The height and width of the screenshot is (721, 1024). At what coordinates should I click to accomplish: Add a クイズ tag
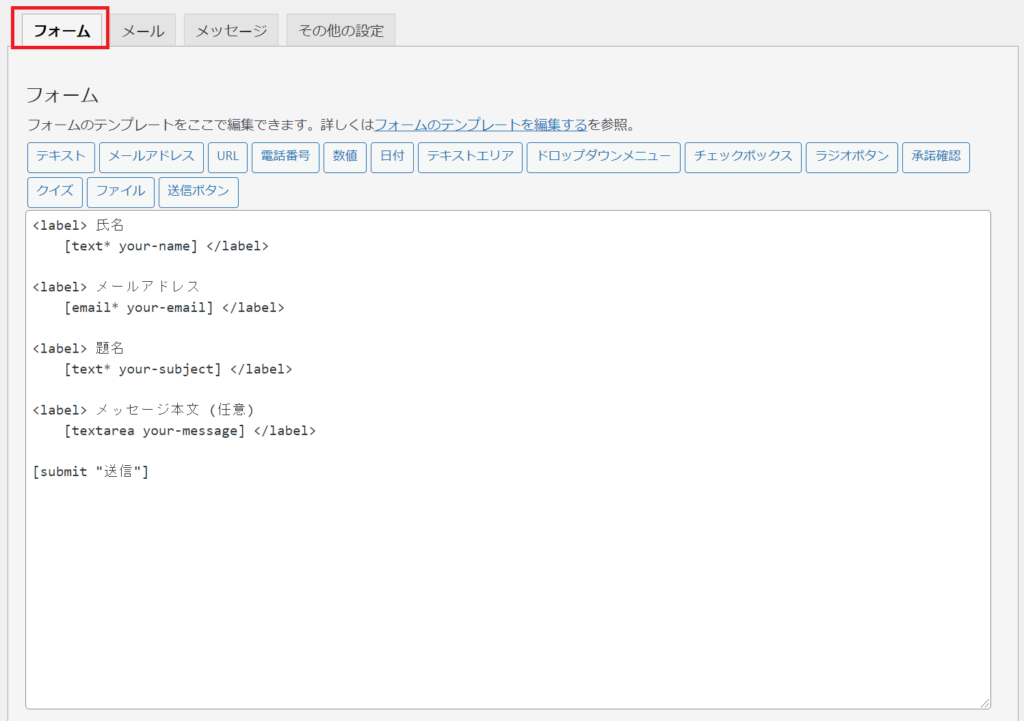(55, 191)
